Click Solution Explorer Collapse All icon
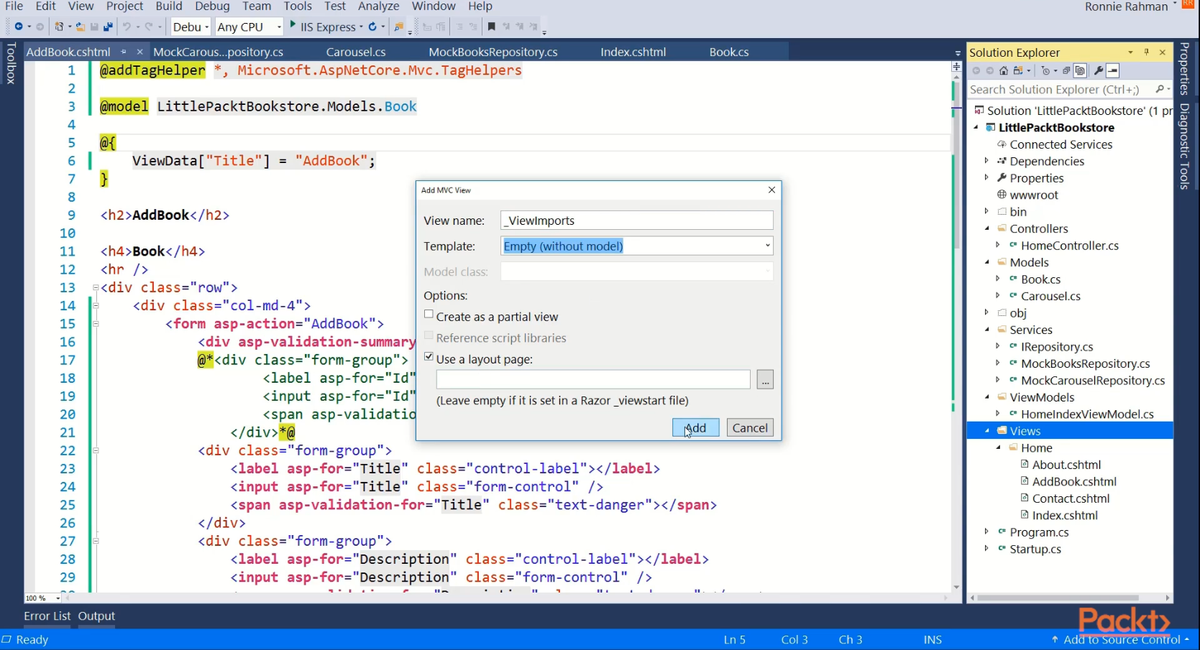The width and height of the screenshot is (1200, 650). (1066, 71)
